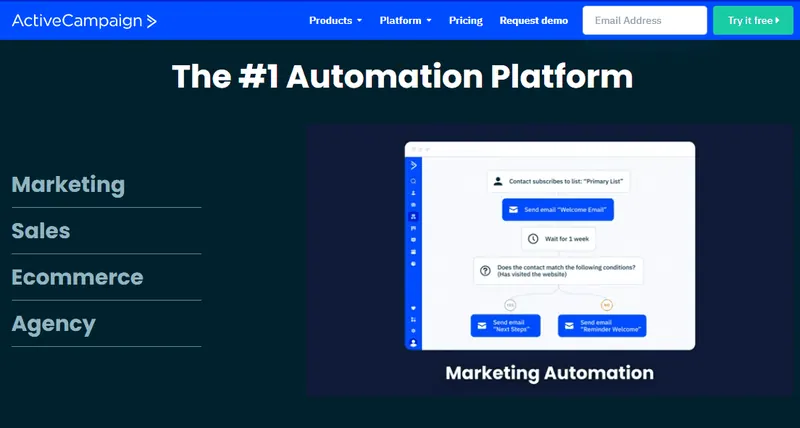The image size is (800, 428).
Task: Click the person icon in Contact subscribes node
Action: [498, 181]
